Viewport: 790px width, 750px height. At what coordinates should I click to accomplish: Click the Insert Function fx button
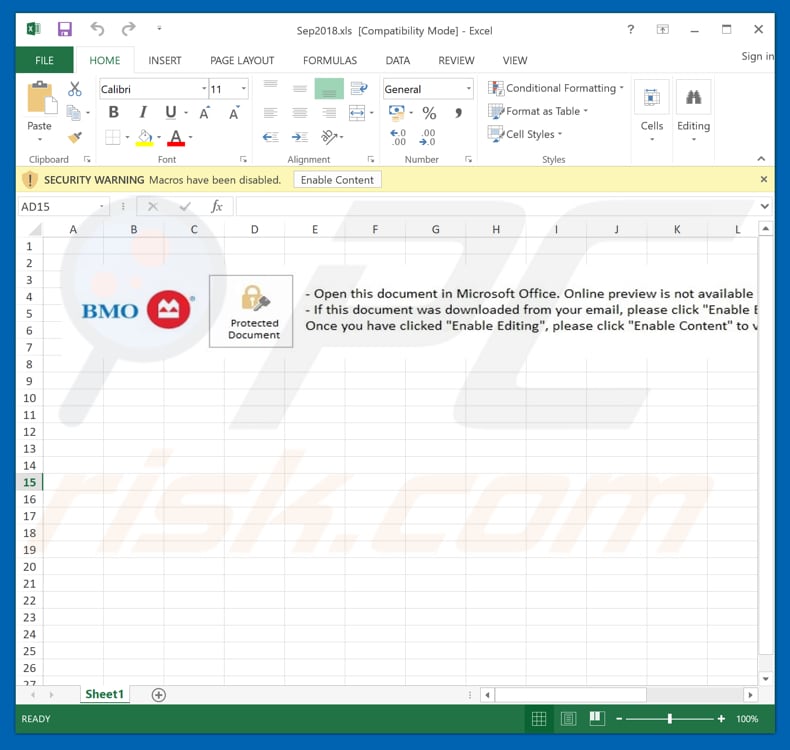point(217,206)
